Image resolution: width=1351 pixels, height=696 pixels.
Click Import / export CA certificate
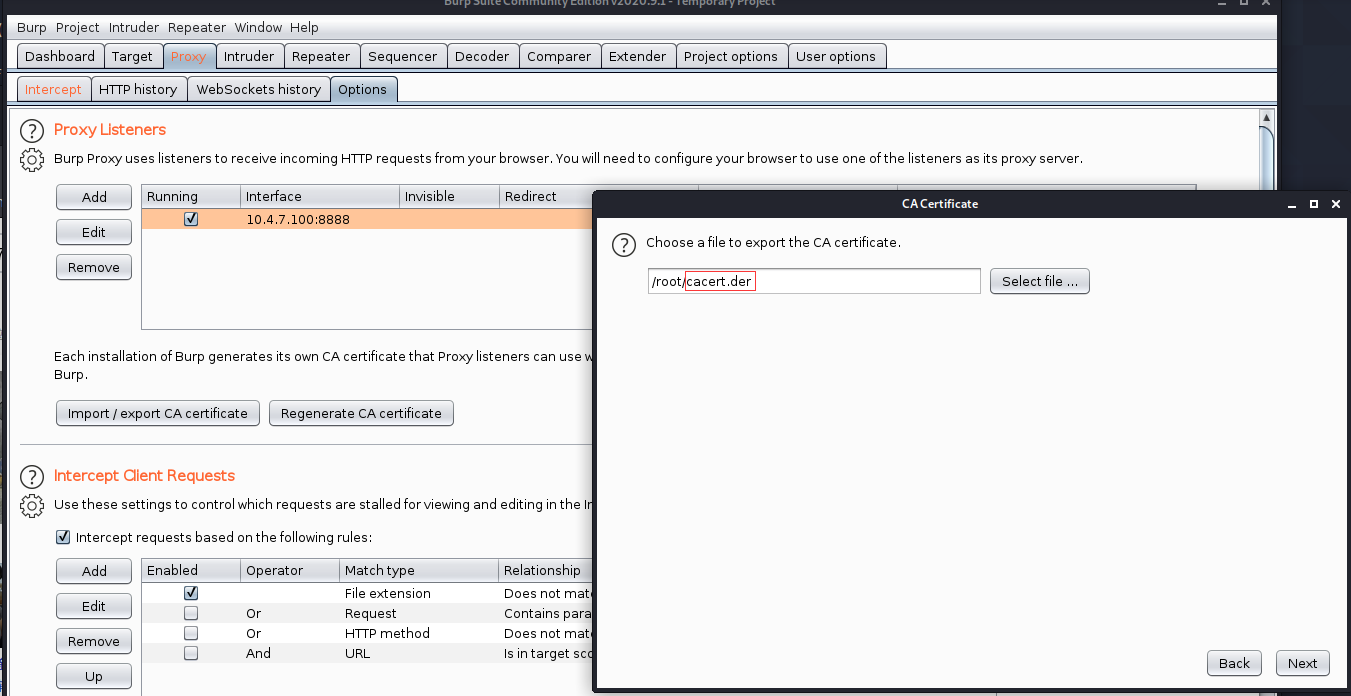tap(158, 413)
